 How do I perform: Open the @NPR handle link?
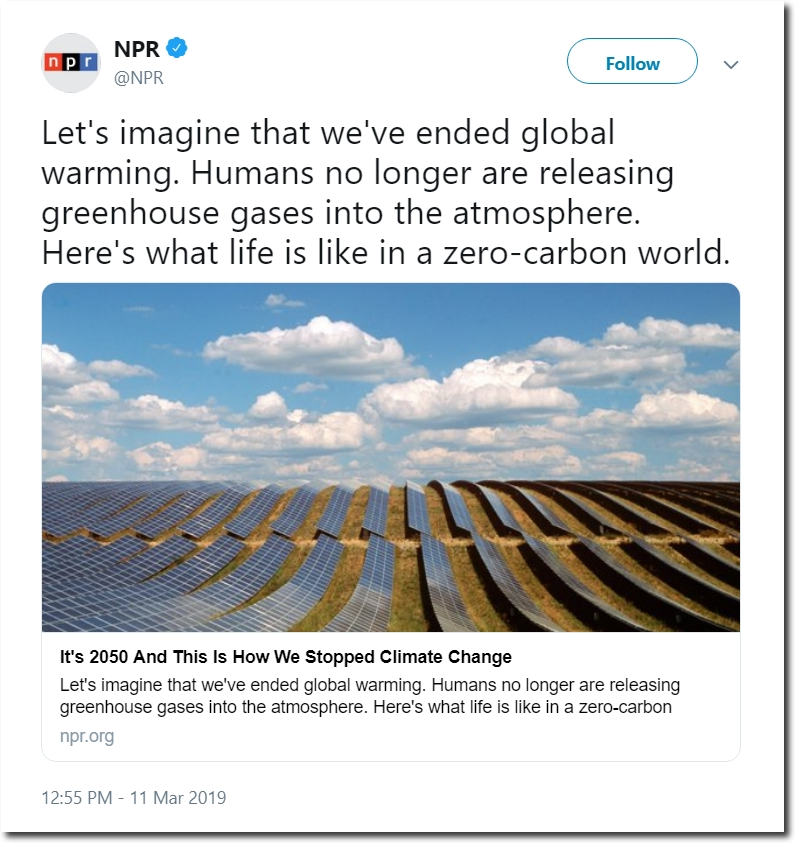tap(139, 78)
